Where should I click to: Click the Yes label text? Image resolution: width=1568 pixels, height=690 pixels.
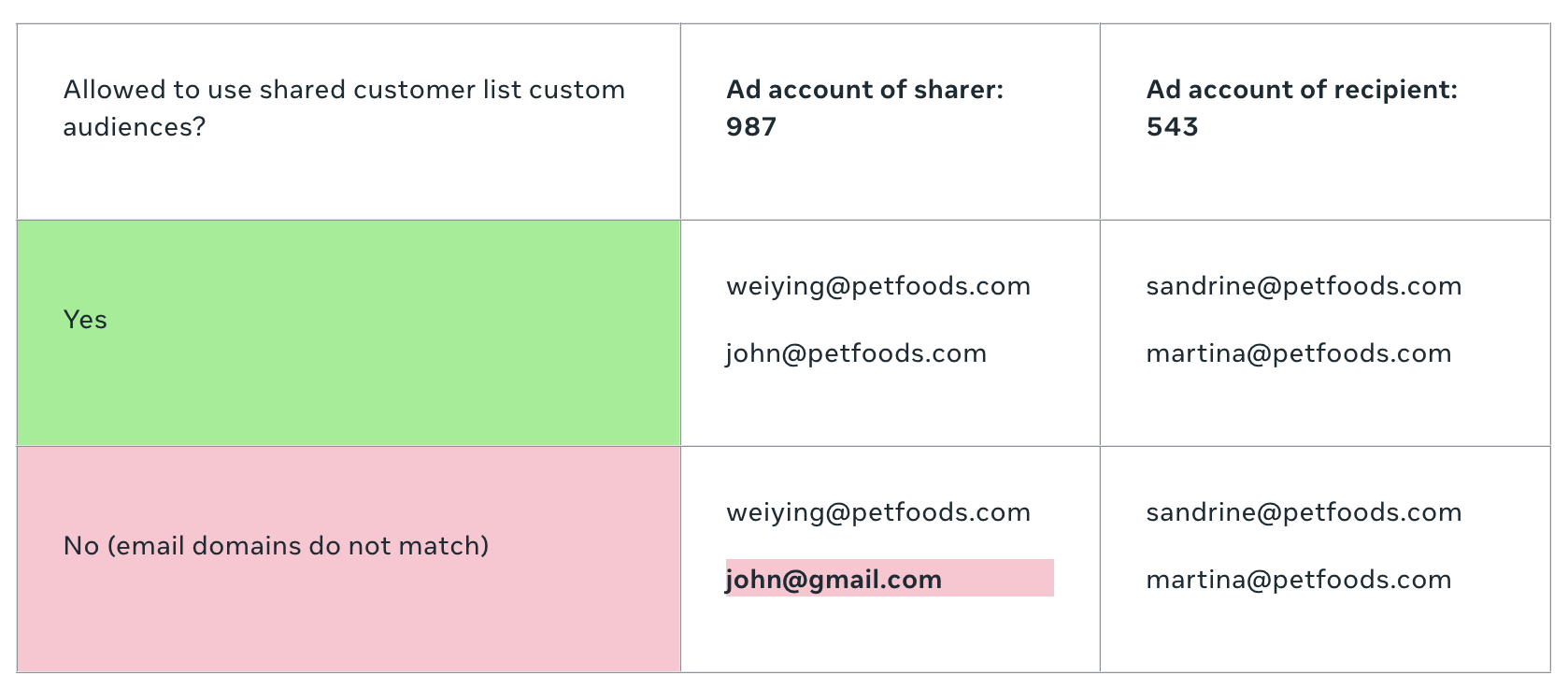[85, 320]
